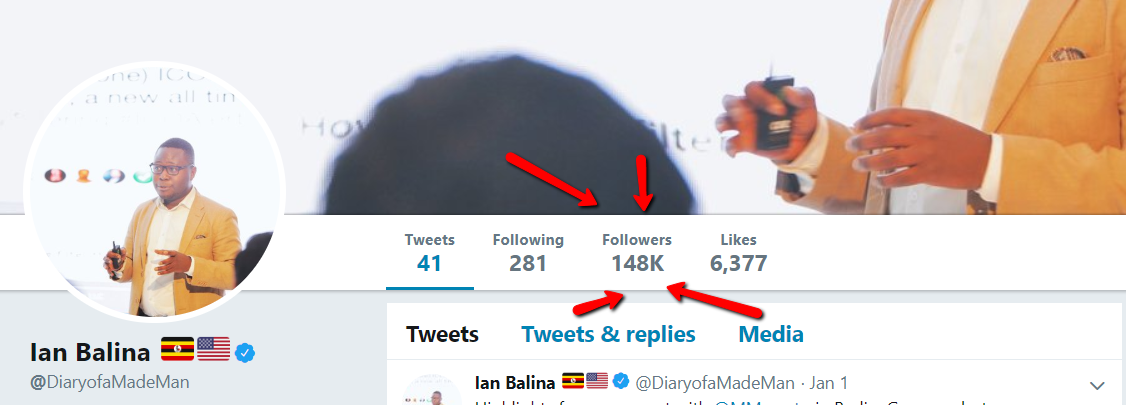1126x405 pixels.
Task: Click the US flag in the tweet header
Action: pyautogui.click(x=597, y=381)
